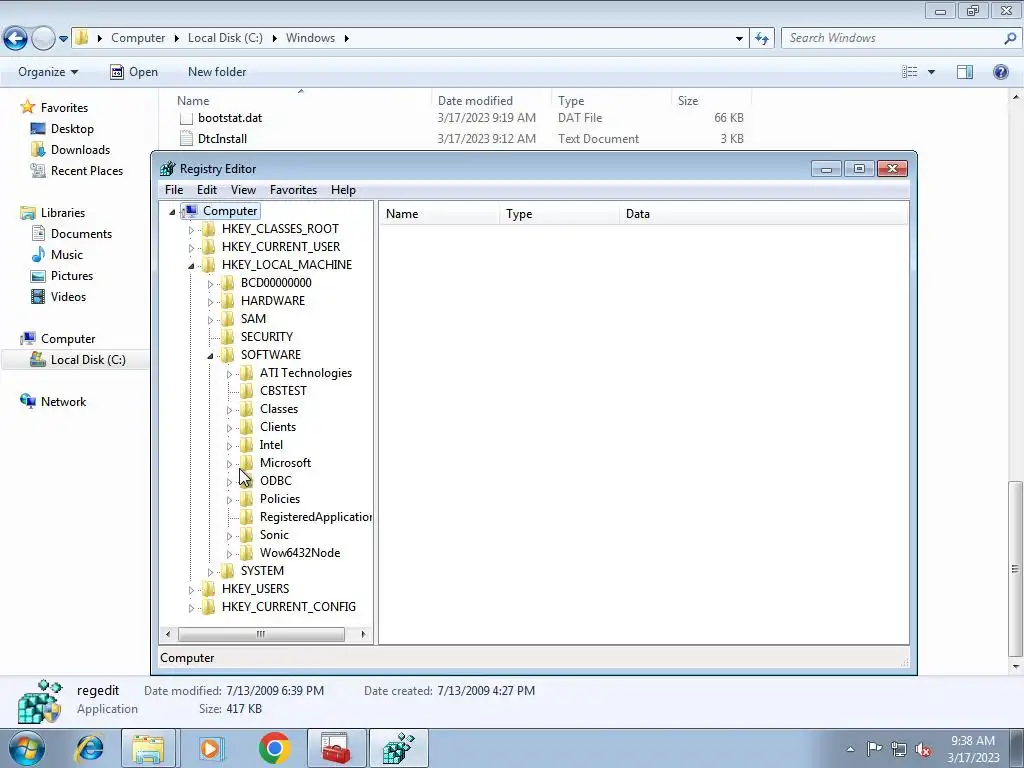
Task: Open Explorer help icon
Action: (1000, 72)
